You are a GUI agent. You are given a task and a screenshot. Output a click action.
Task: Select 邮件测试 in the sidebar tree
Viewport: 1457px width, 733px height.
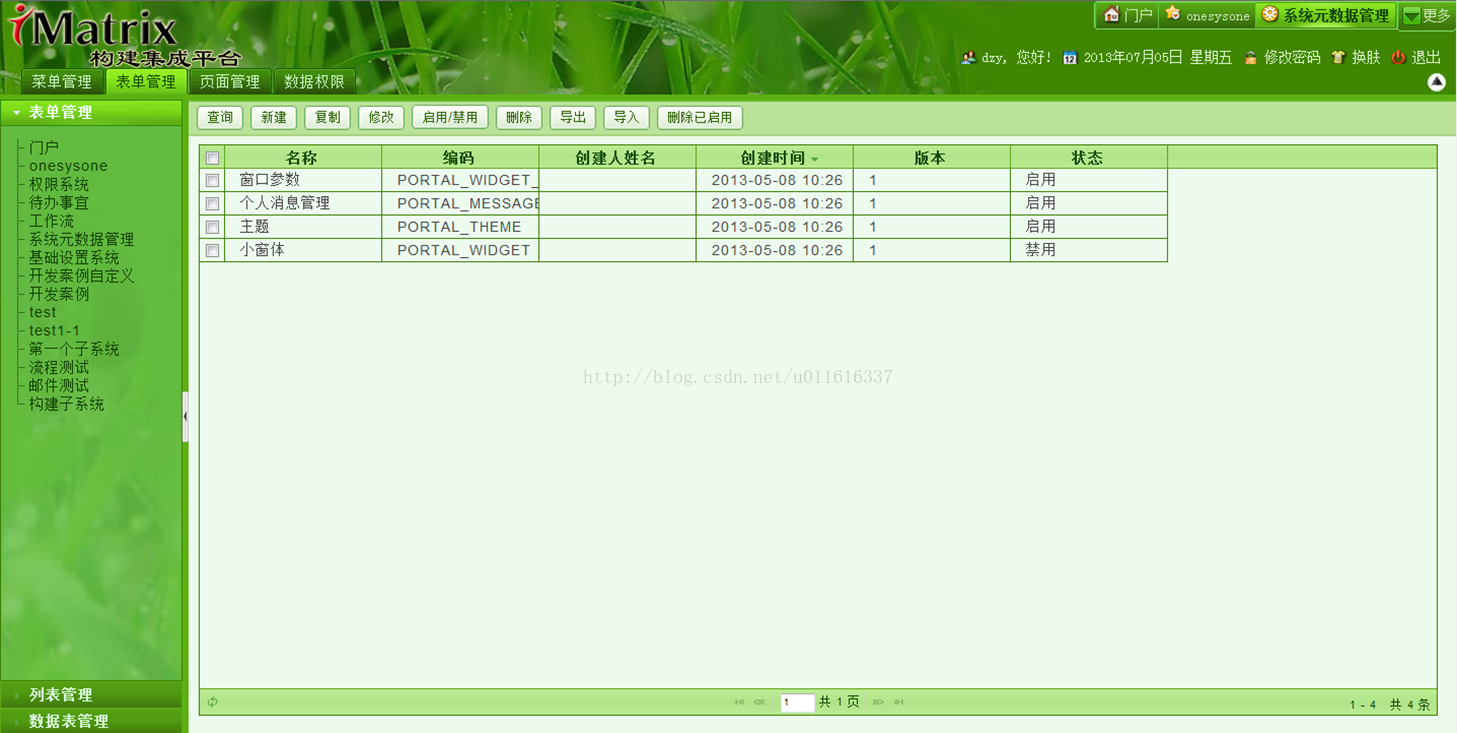click(x=59, y=386)
